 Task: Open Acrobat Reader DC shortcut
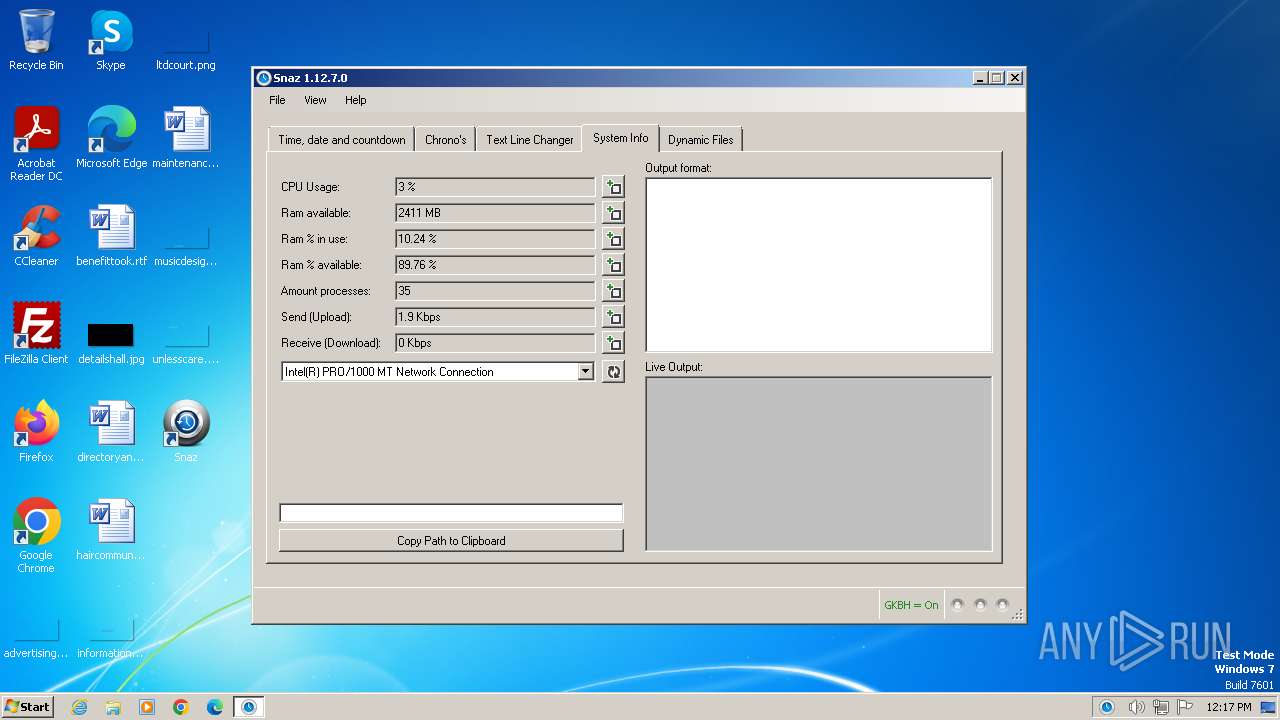tap(36, 144)
